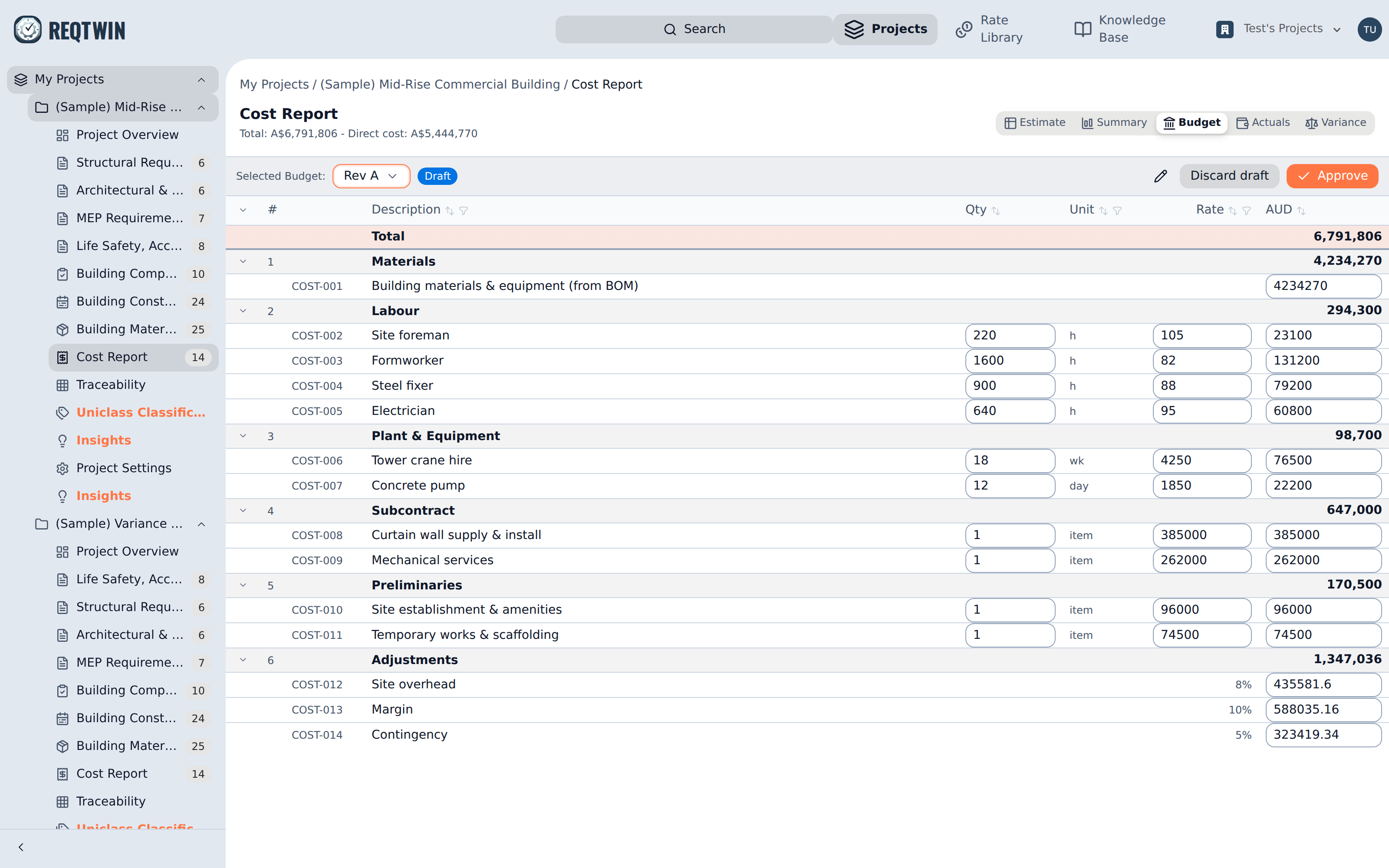The image size is (1389, 868).
Task: Click the Mechanical services row description
Action: click(x=432, y=560)
